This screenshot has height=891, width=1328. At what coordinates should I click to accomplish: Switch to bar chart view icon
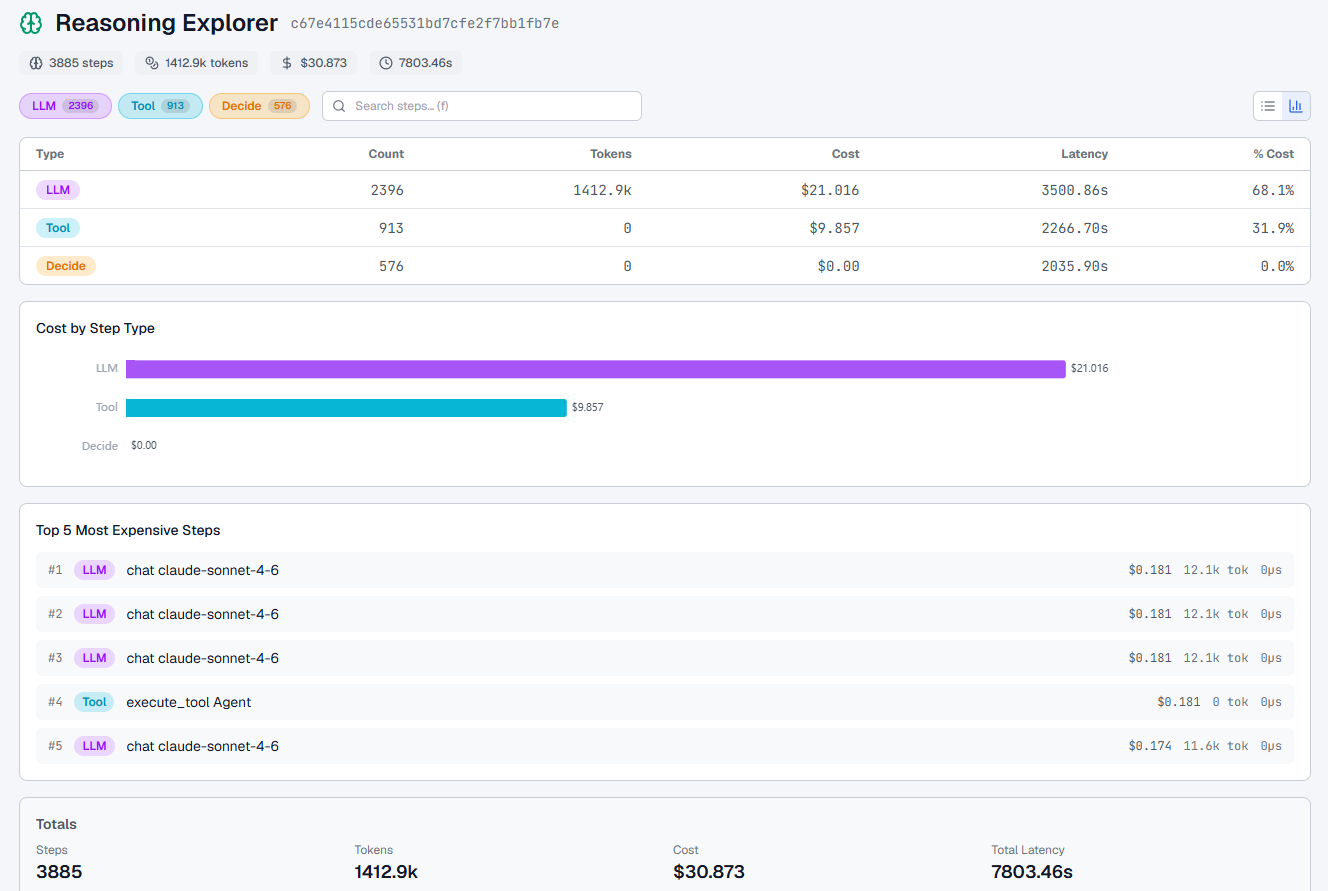tap(1296, 106)
